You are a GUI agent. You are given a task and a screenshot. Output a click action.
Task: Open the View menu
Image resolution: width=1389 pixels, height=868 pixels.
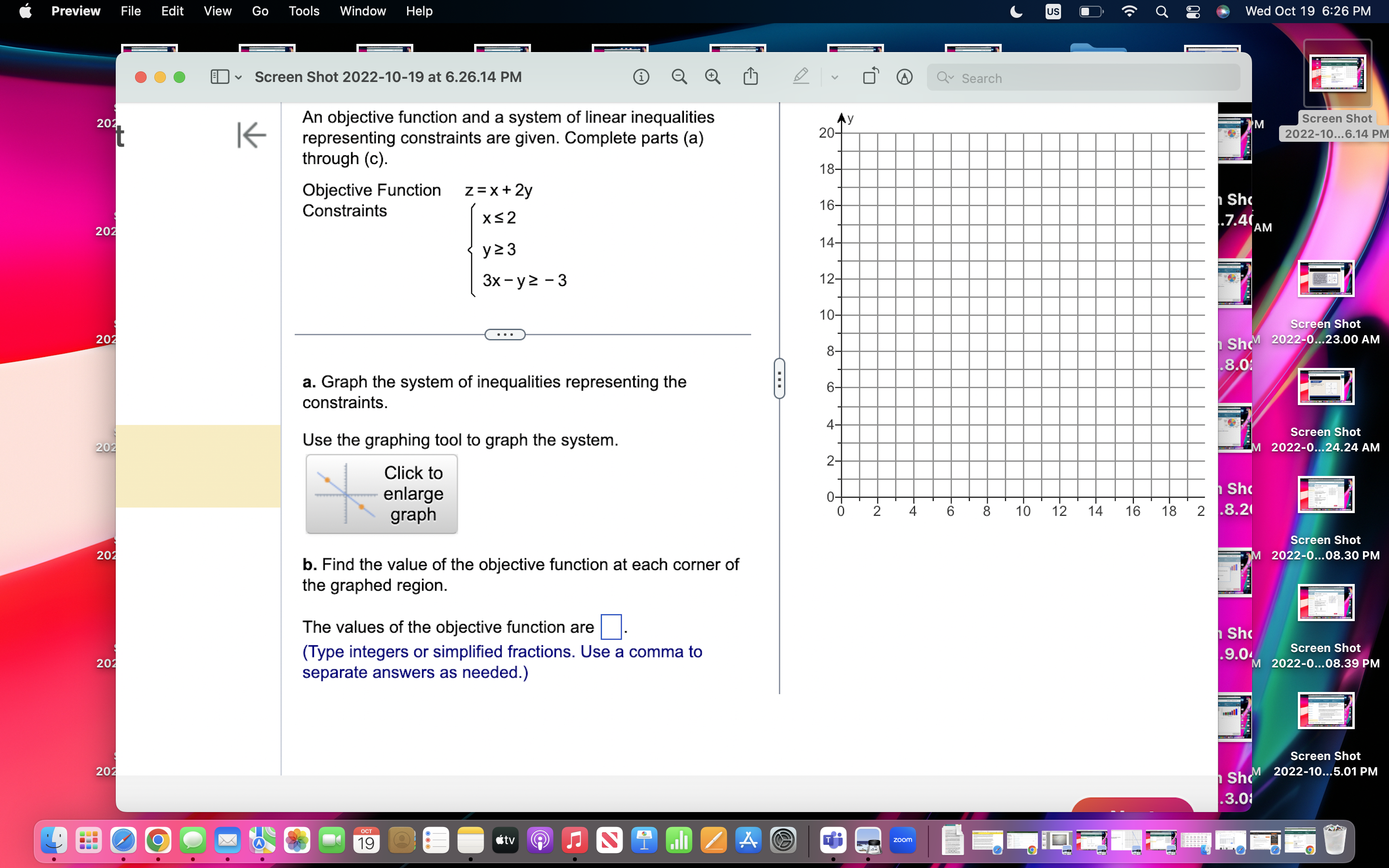coord(217,12)
